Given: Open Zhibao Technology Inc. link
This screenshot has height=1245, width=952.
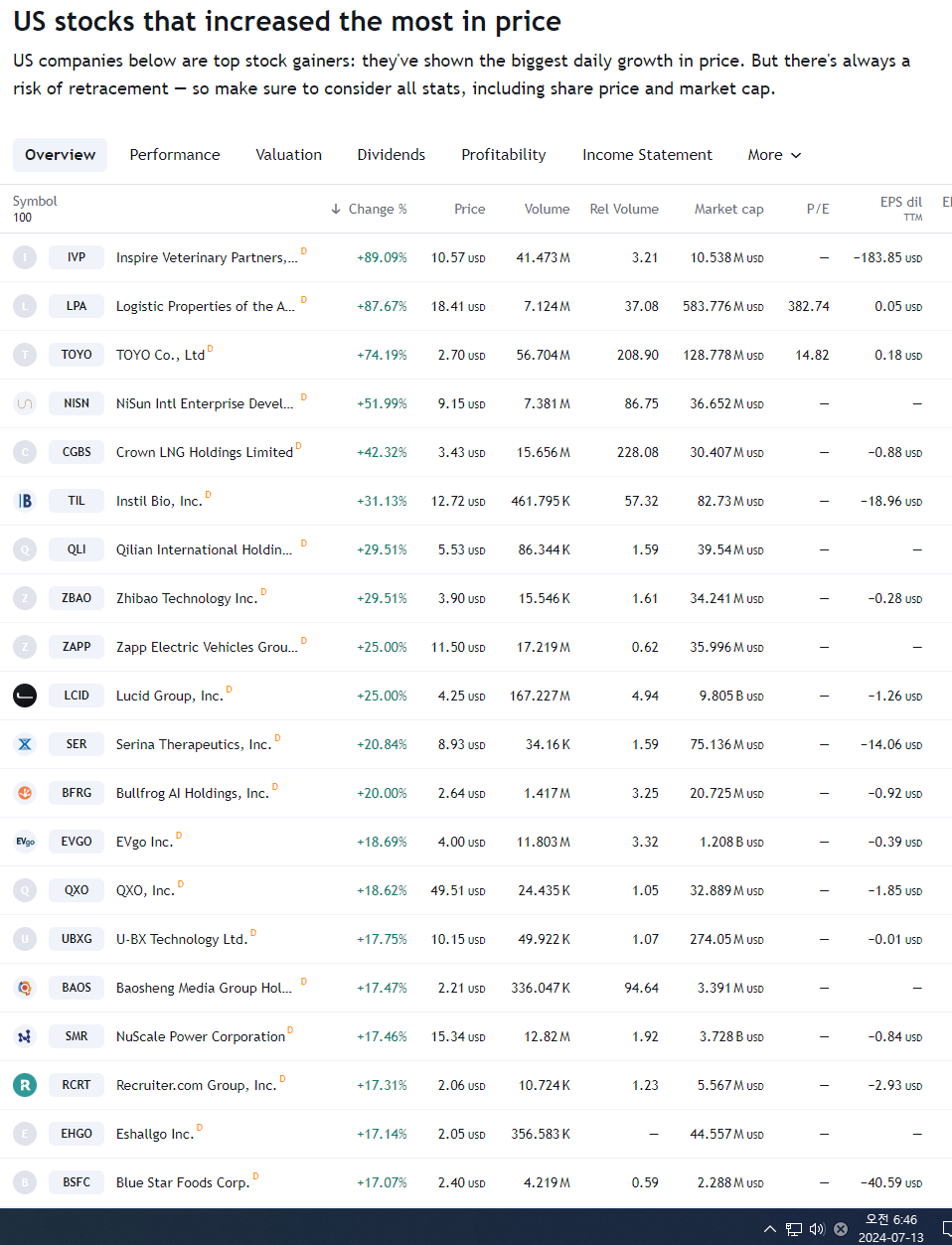Looking at the screenshot, I should 187,598.
